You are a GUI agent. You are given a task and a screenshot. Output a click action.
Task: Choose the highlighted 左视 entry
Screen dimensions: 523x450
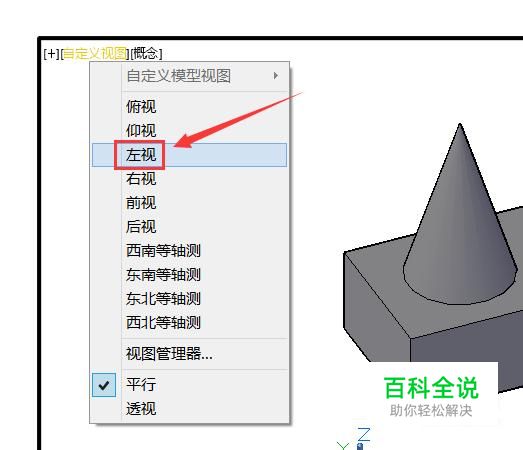click(x=189, y=155)
